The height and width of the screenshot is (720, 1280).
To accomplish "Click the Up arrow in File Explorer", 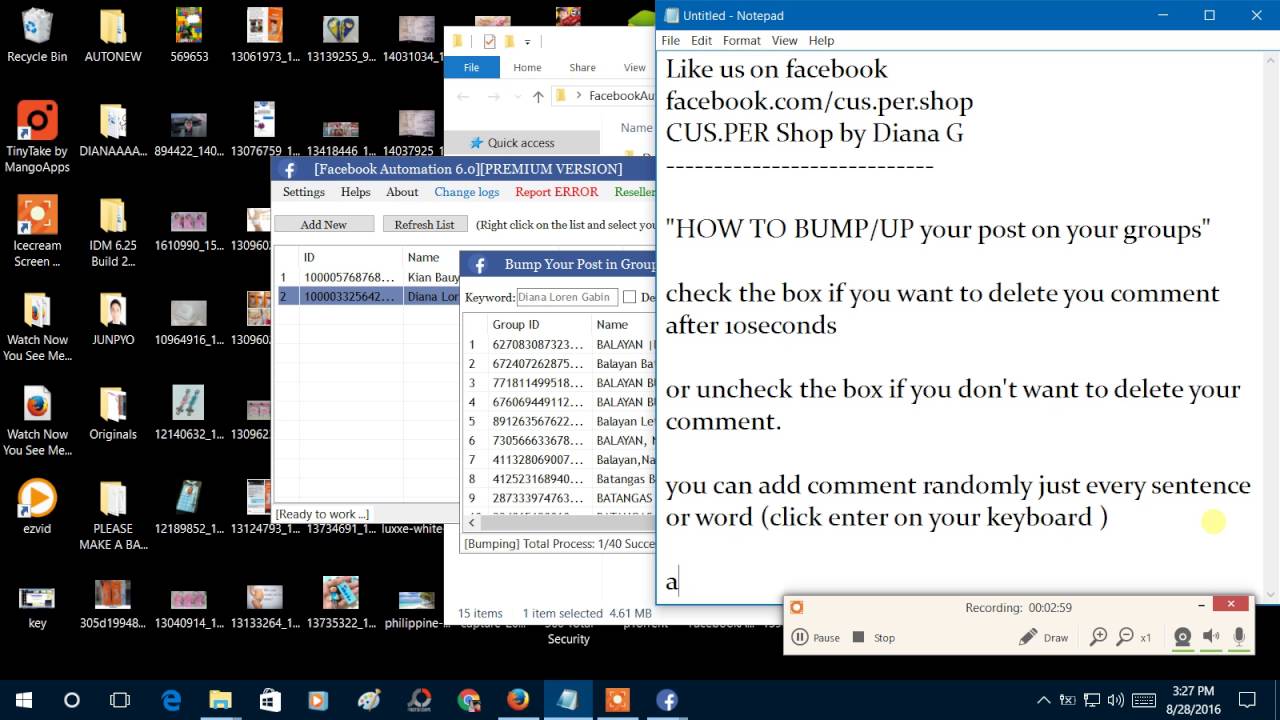I will tap(538, 96).
